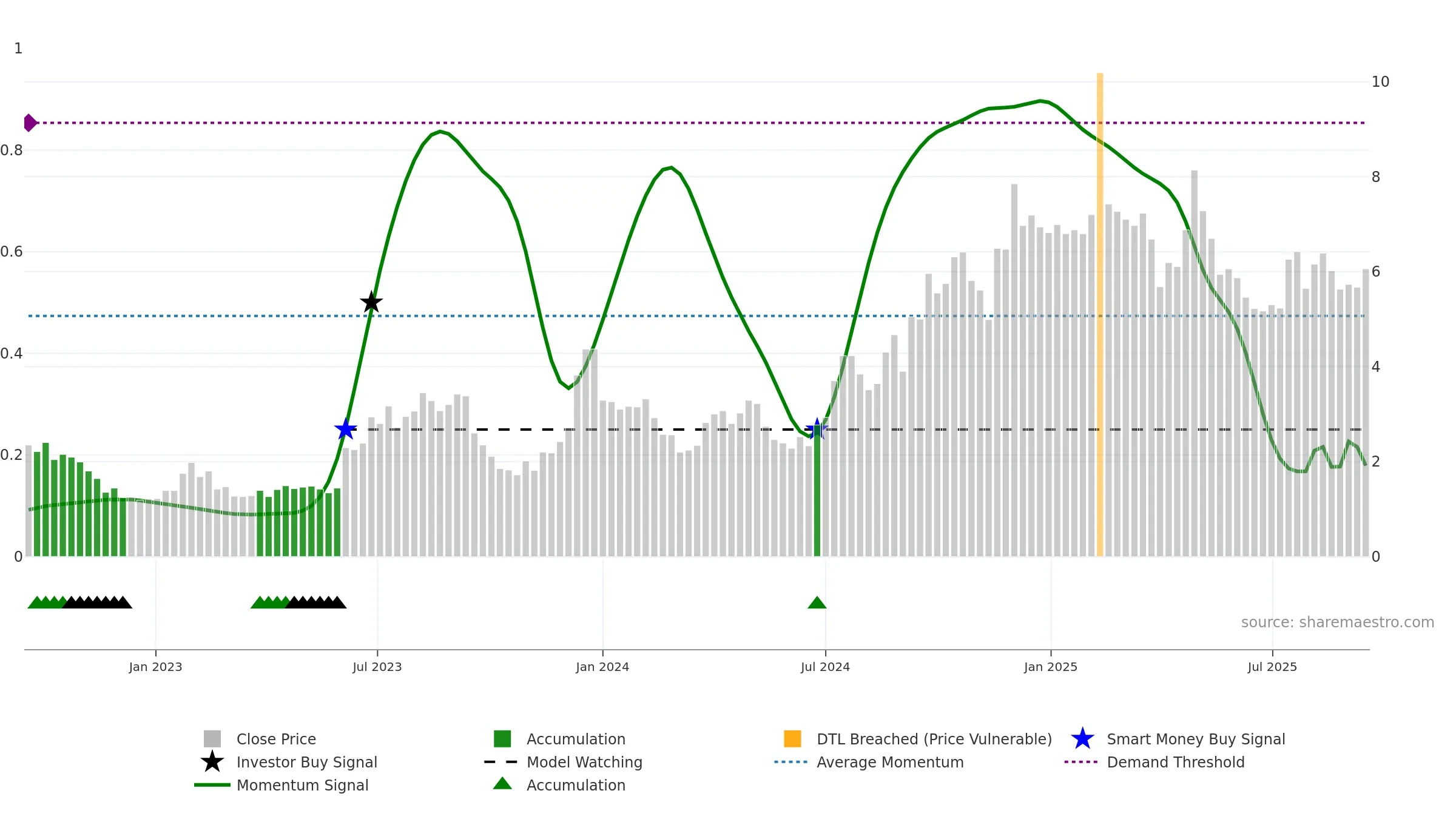The width and height of the screenshot is (1456, 819).
Task: Click the green square Accumulation legend swatch
Action: pyautogui.click(x=502, y=739)
